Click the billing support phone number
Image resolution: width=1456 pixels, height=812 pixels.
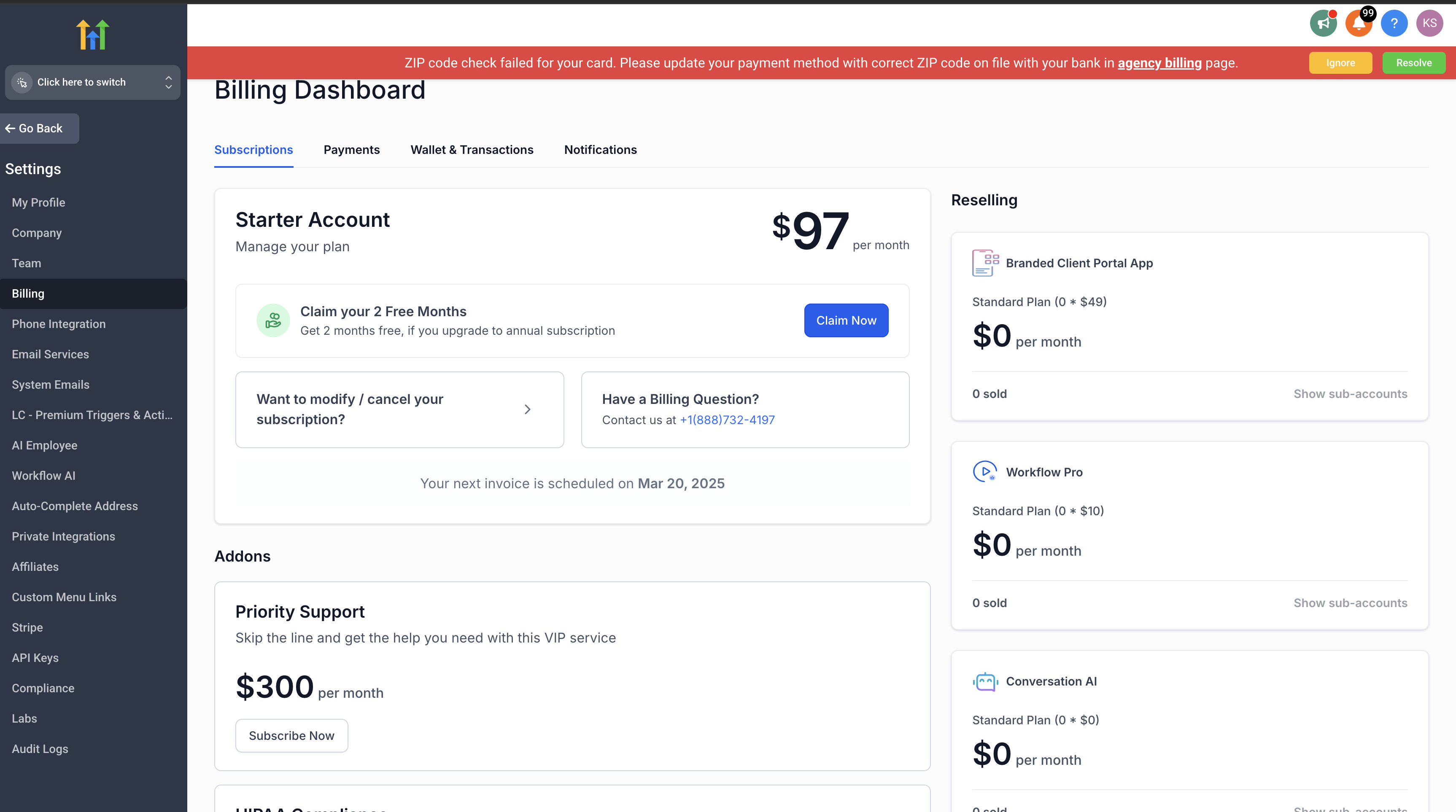(x=727, y=420)
